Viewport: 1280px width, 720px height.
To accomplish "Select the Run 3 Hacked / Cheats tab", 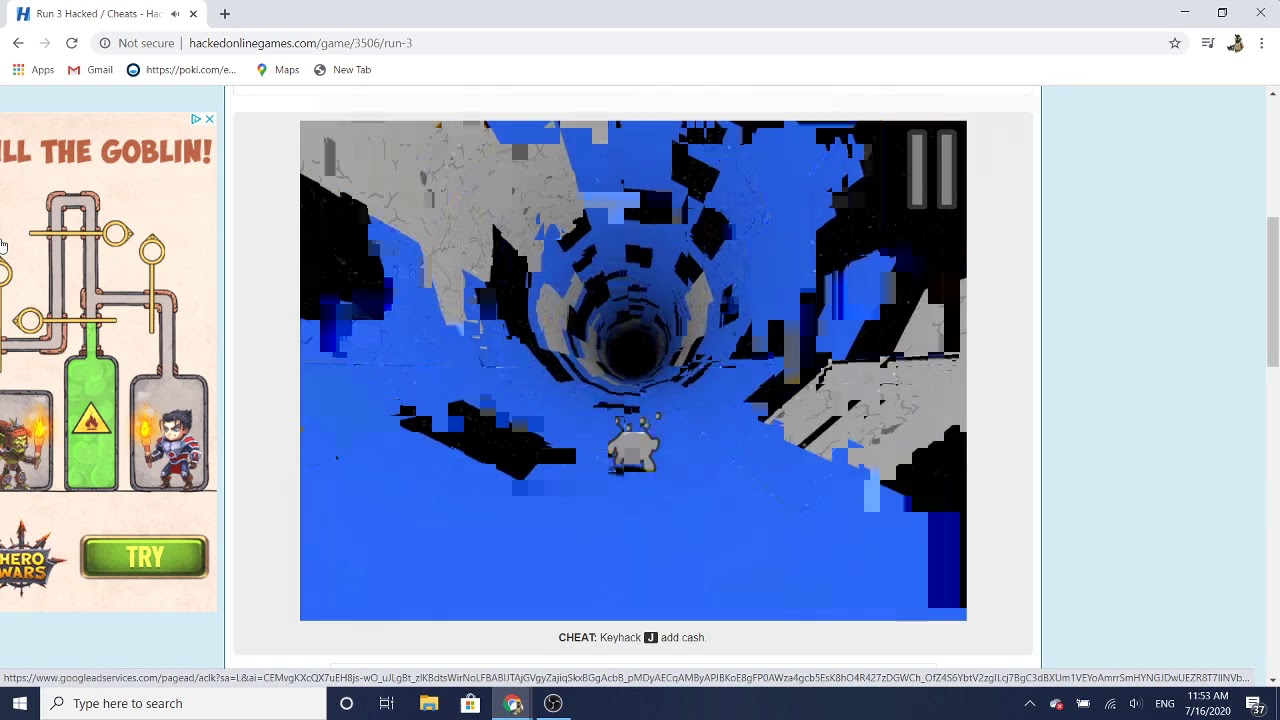I will point(105,14).
